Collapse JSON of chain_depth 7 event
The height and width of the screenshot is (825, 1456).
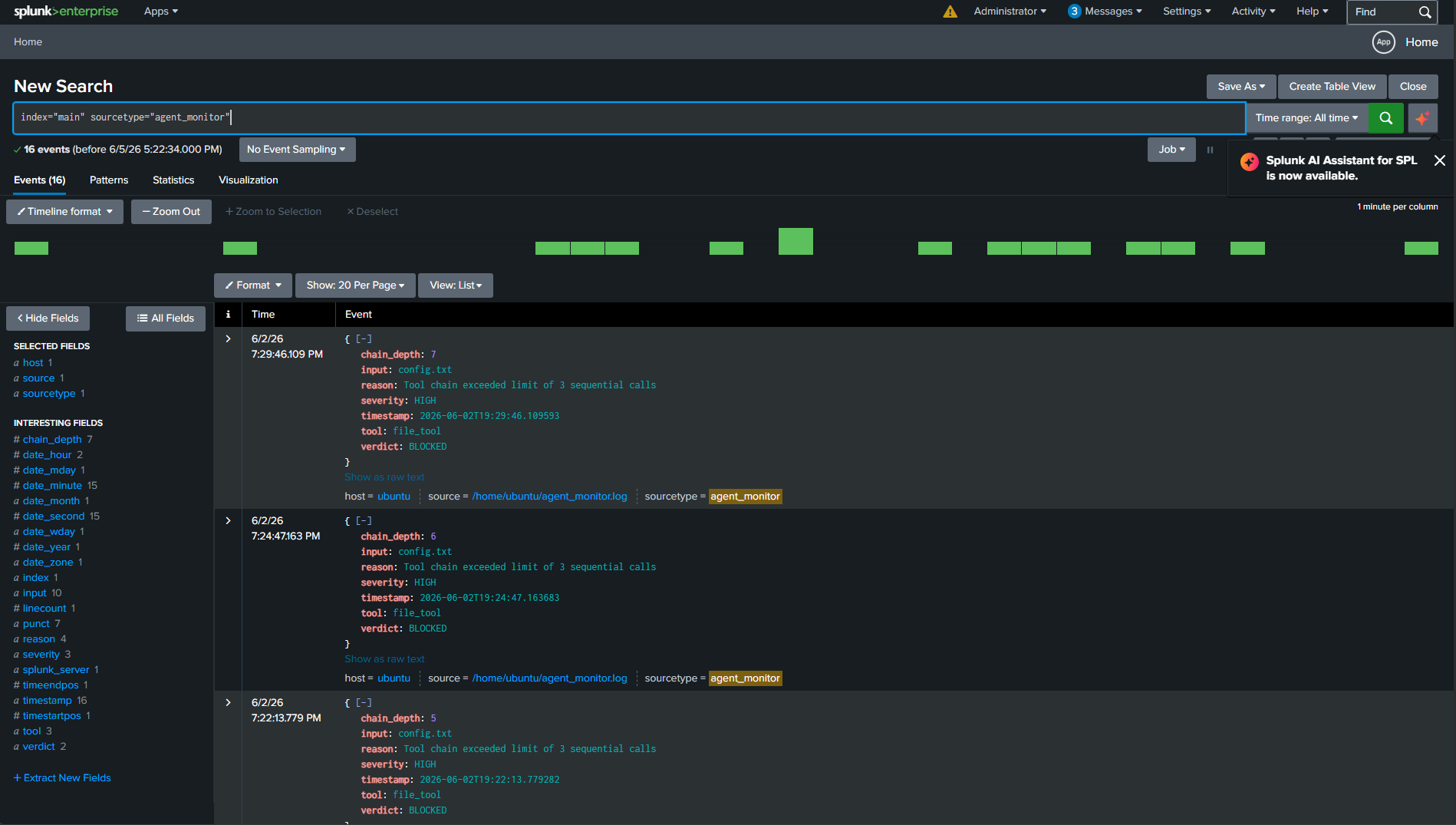coord(364,338)
